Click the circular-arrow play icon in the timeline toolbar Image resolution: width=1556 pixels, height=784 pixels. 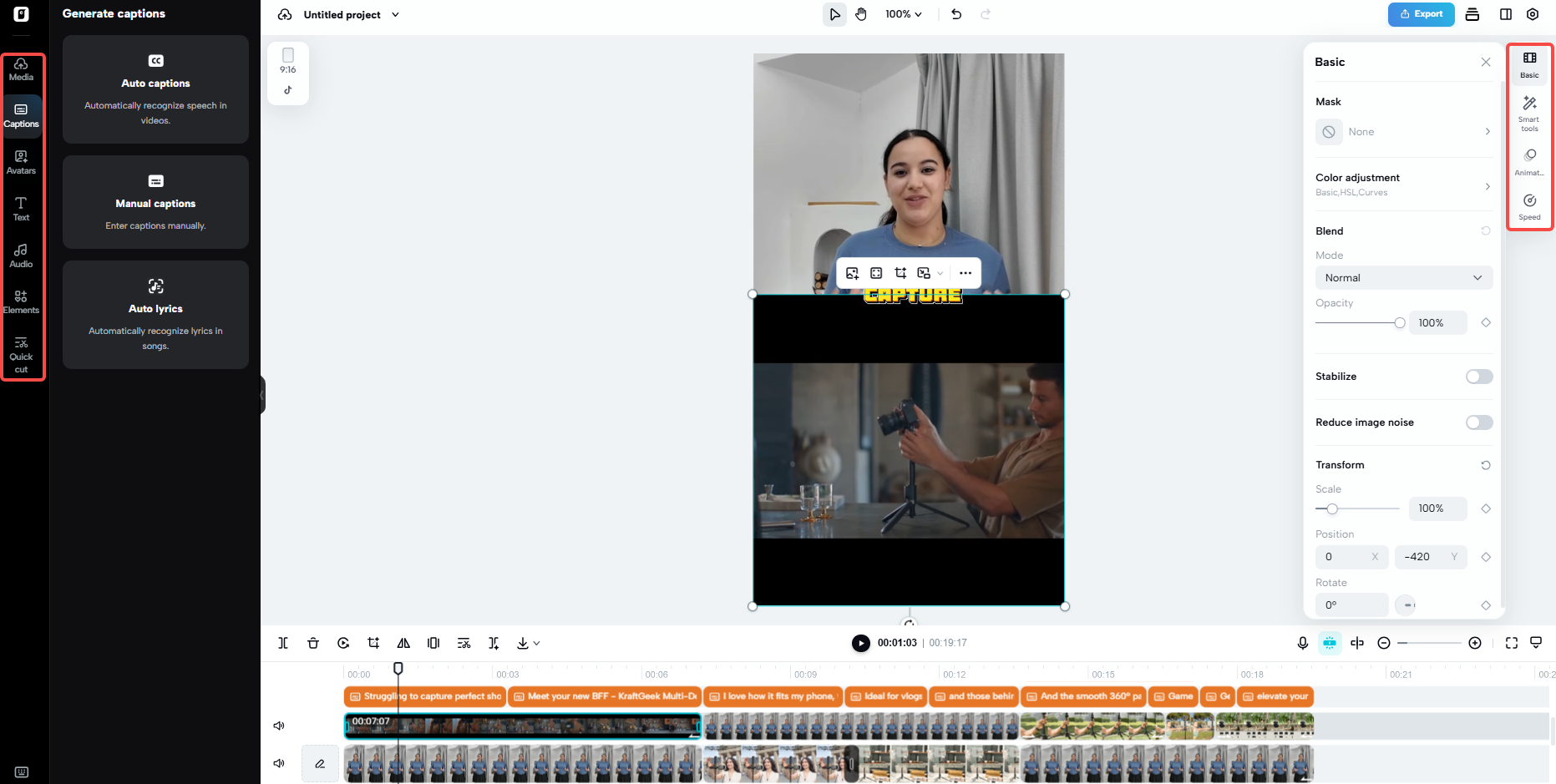(343, 643)
